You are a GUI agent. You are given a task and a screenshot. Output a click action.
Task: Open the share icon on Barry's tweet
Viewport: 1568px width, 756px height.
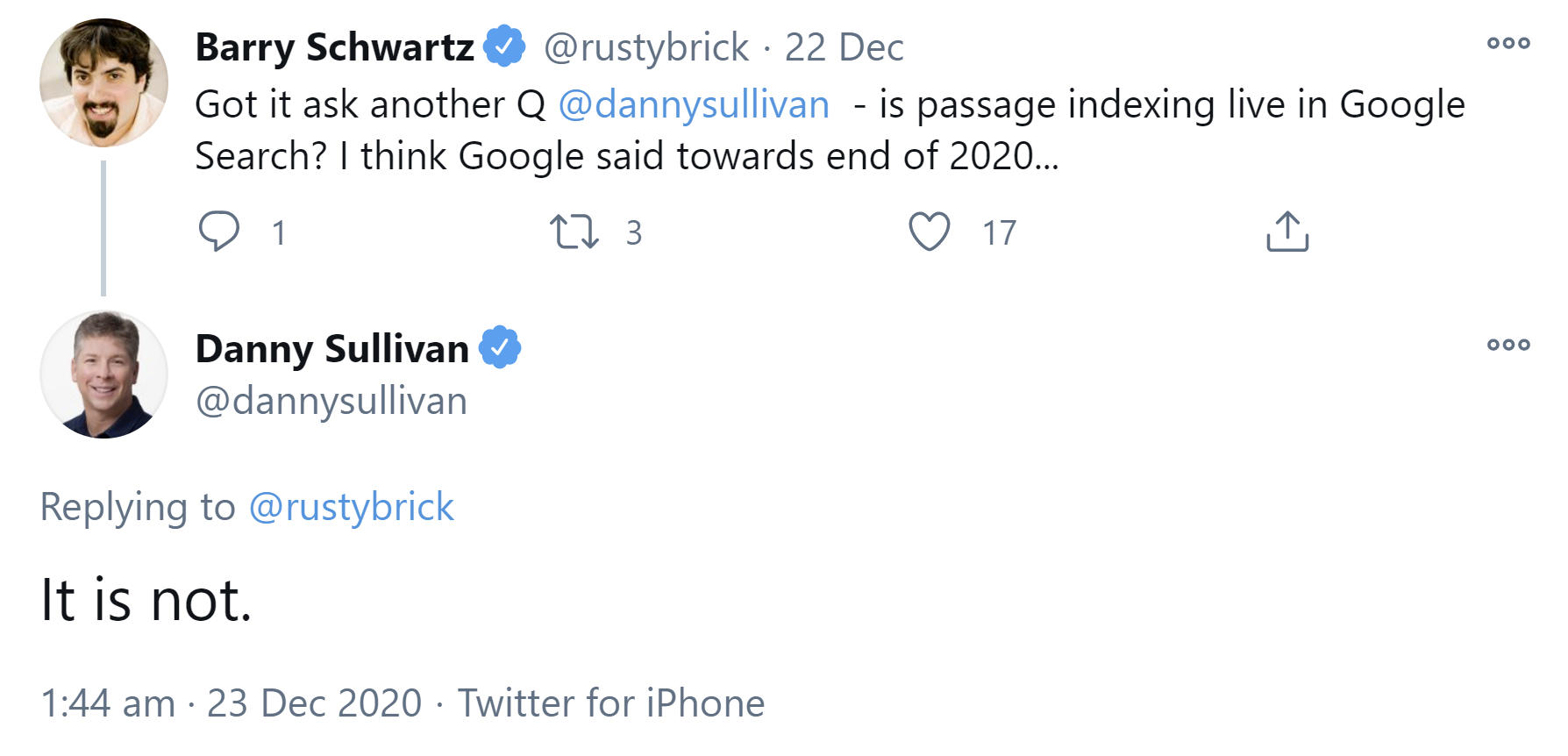(1288, 231)
